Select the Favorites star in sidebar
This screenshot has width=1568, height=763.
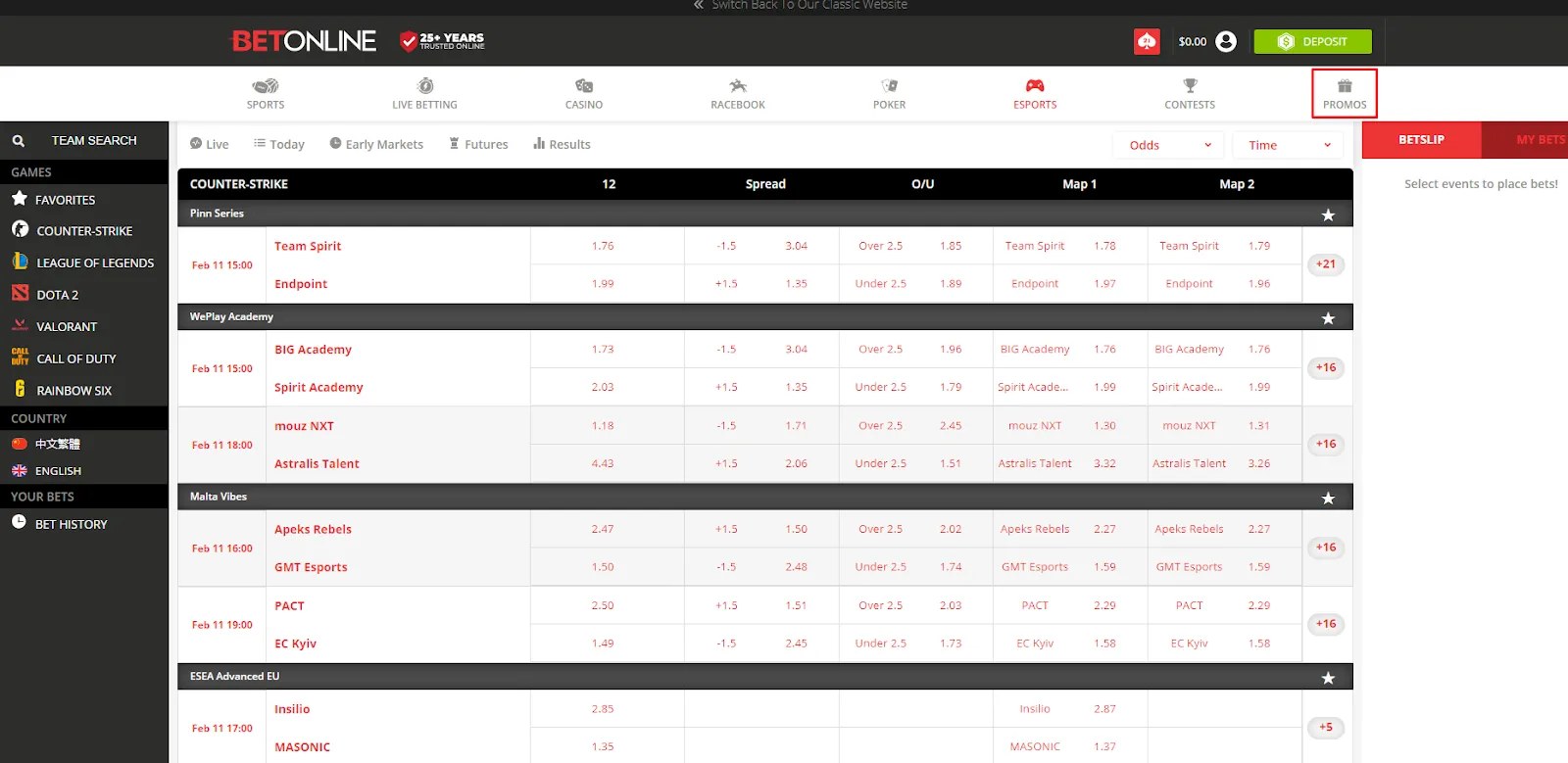tap(20, 199)
